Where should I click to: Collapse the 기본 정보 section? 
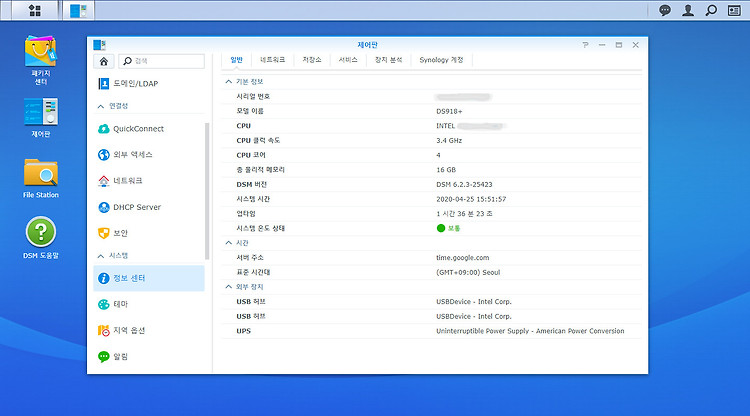pyautogui.click(x=229, y=82)
